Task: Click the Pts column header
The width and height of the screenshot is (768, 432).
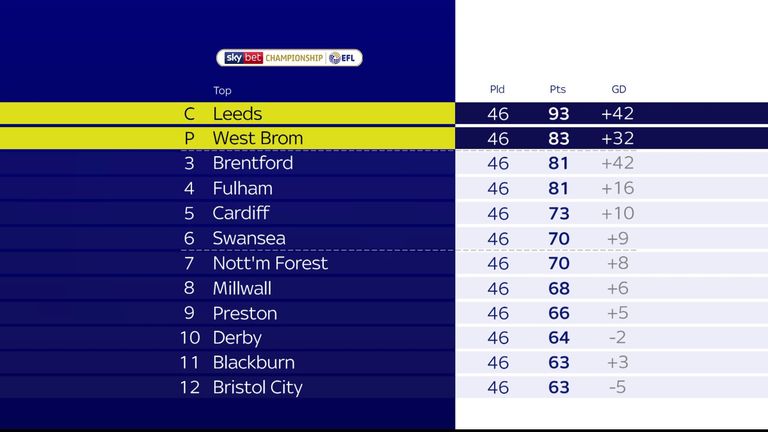Action: tap(558, 89)
